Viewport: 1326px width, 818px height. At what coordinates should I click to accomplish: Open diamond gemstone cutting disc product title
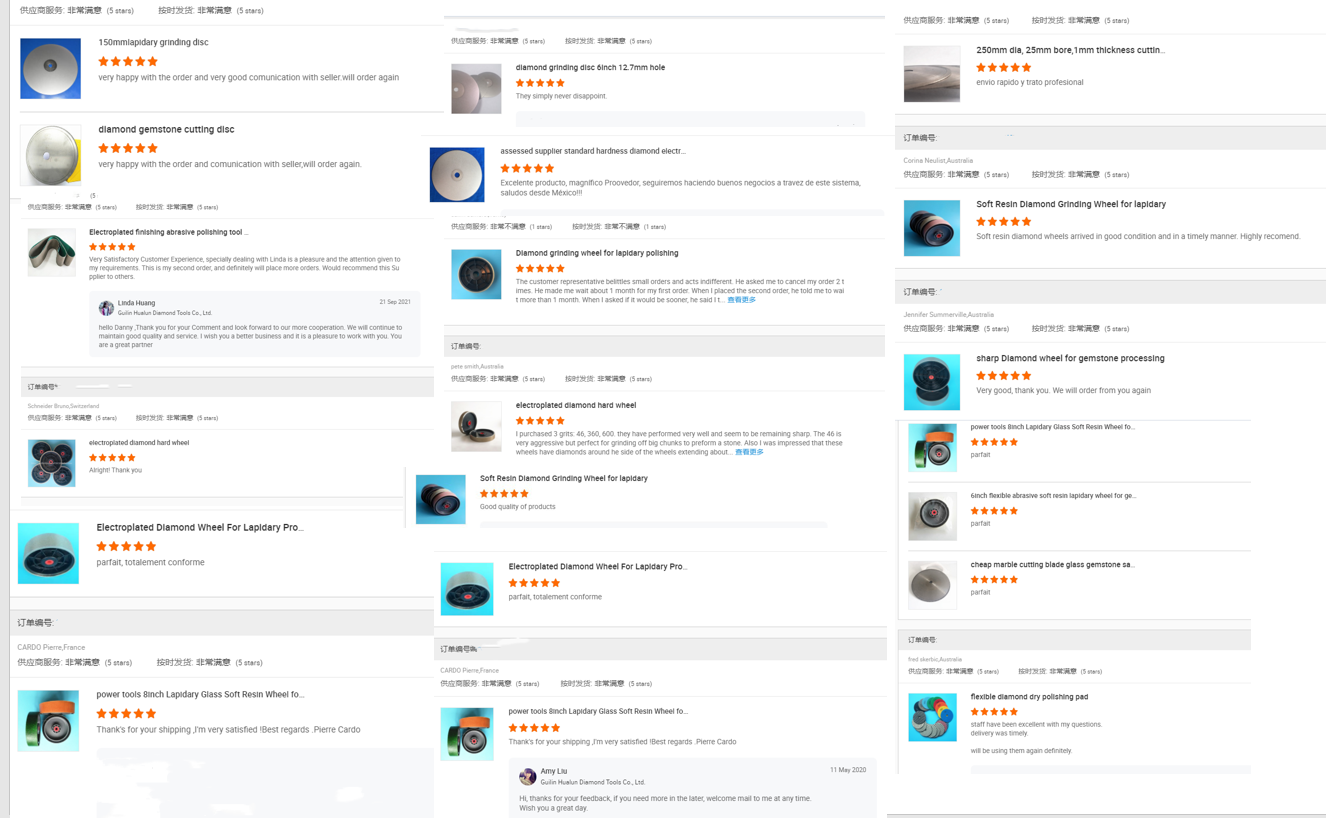[166, 129]
